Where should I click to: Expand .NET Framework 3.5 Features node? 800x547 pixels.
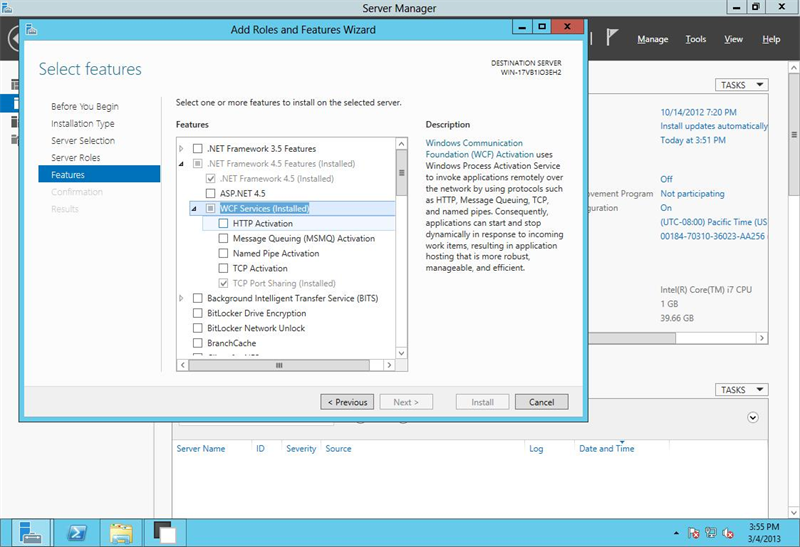pos(181,148)
